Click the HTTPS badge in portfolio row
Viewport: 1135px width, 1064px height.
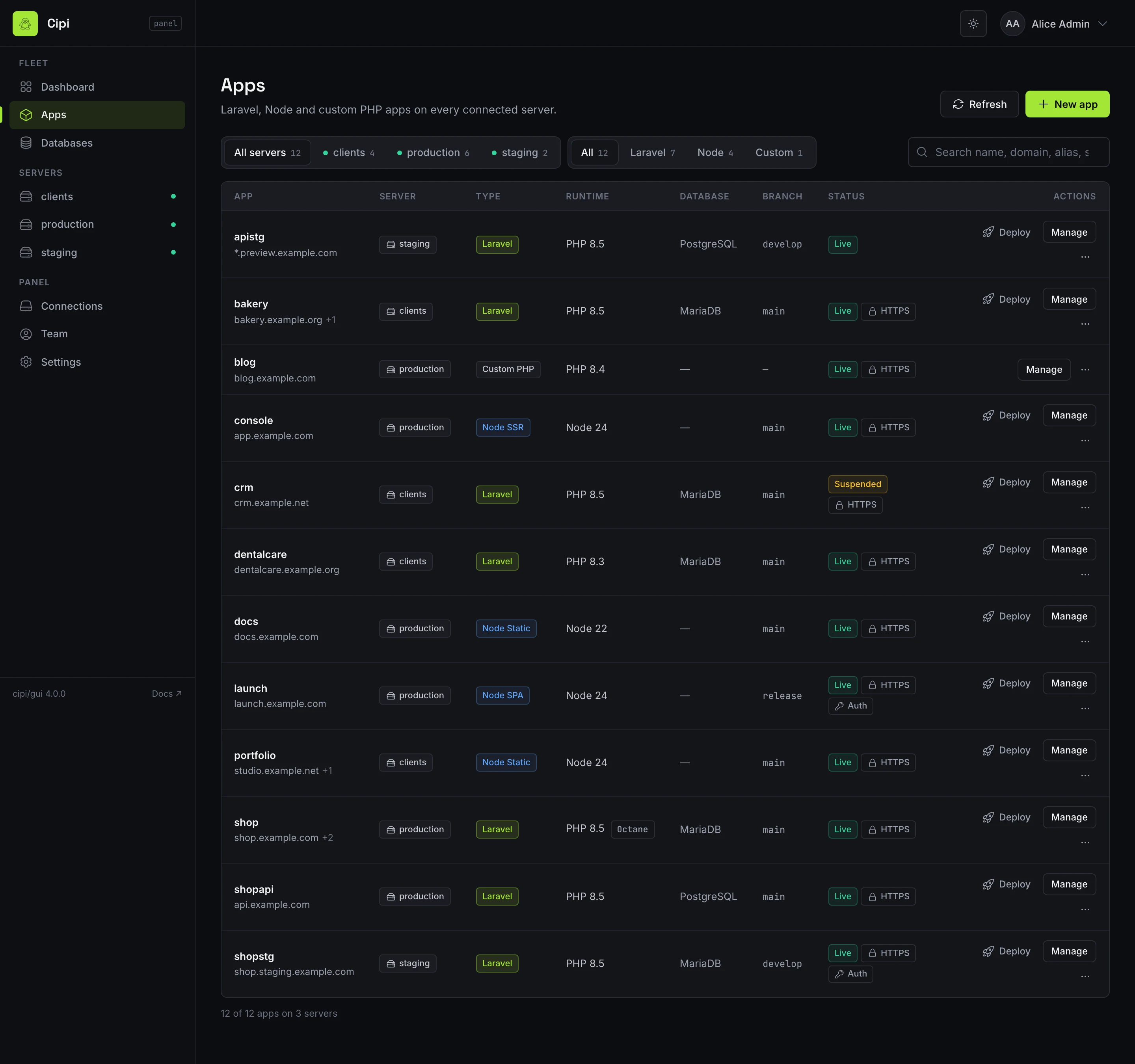pos(888,763)
